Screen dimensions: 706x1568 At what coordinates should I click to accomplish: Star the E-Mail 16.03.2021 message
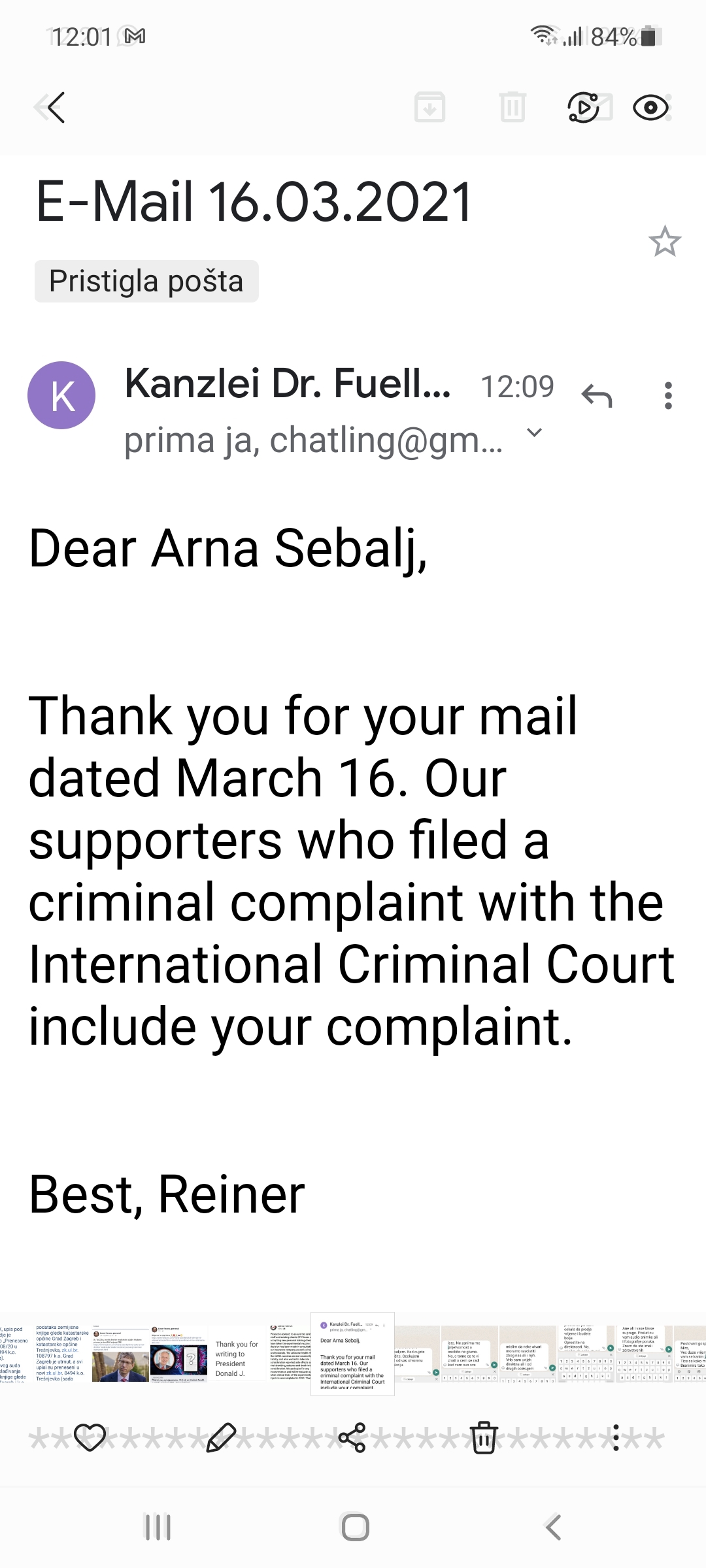[665, 242]
